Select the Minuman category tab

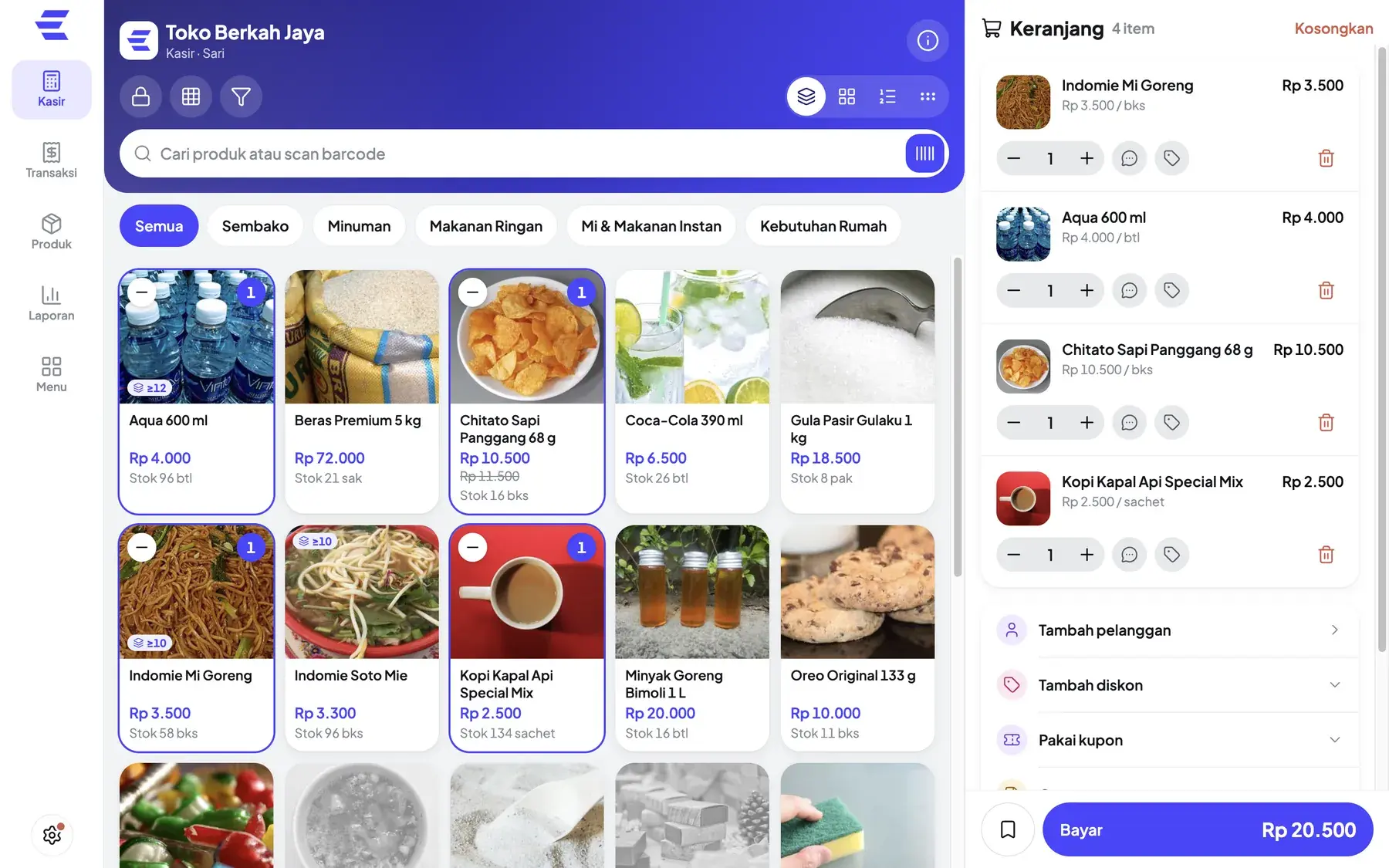pos(359,226)
